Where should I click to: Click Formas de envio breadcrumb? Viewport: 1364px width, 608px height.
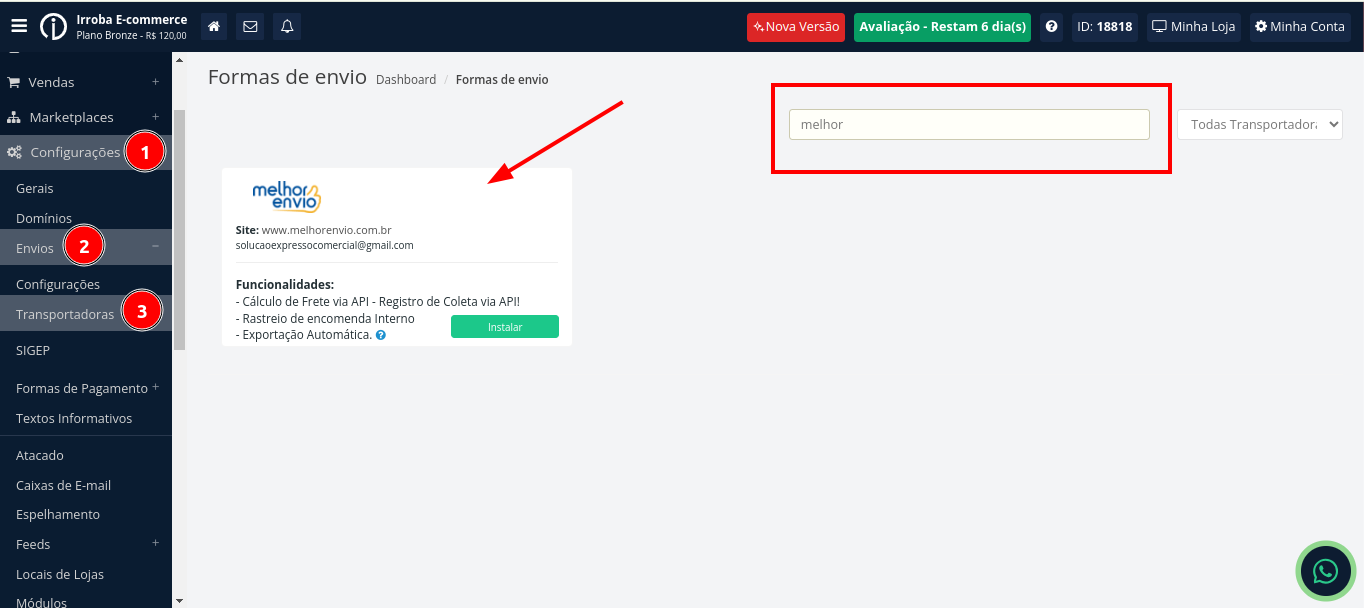(502, 80)
